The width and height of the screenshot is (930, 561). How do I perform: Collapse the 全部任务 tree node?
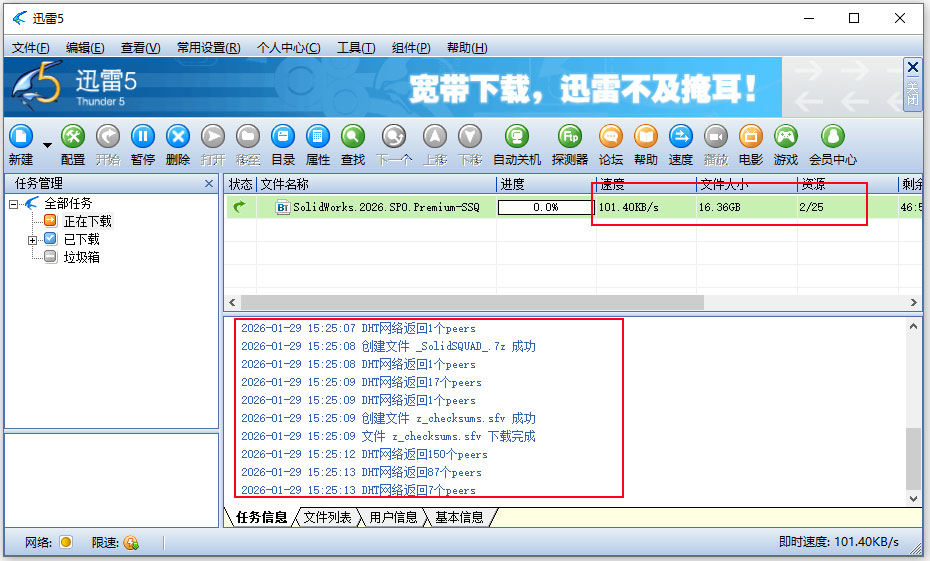point(14,205)
